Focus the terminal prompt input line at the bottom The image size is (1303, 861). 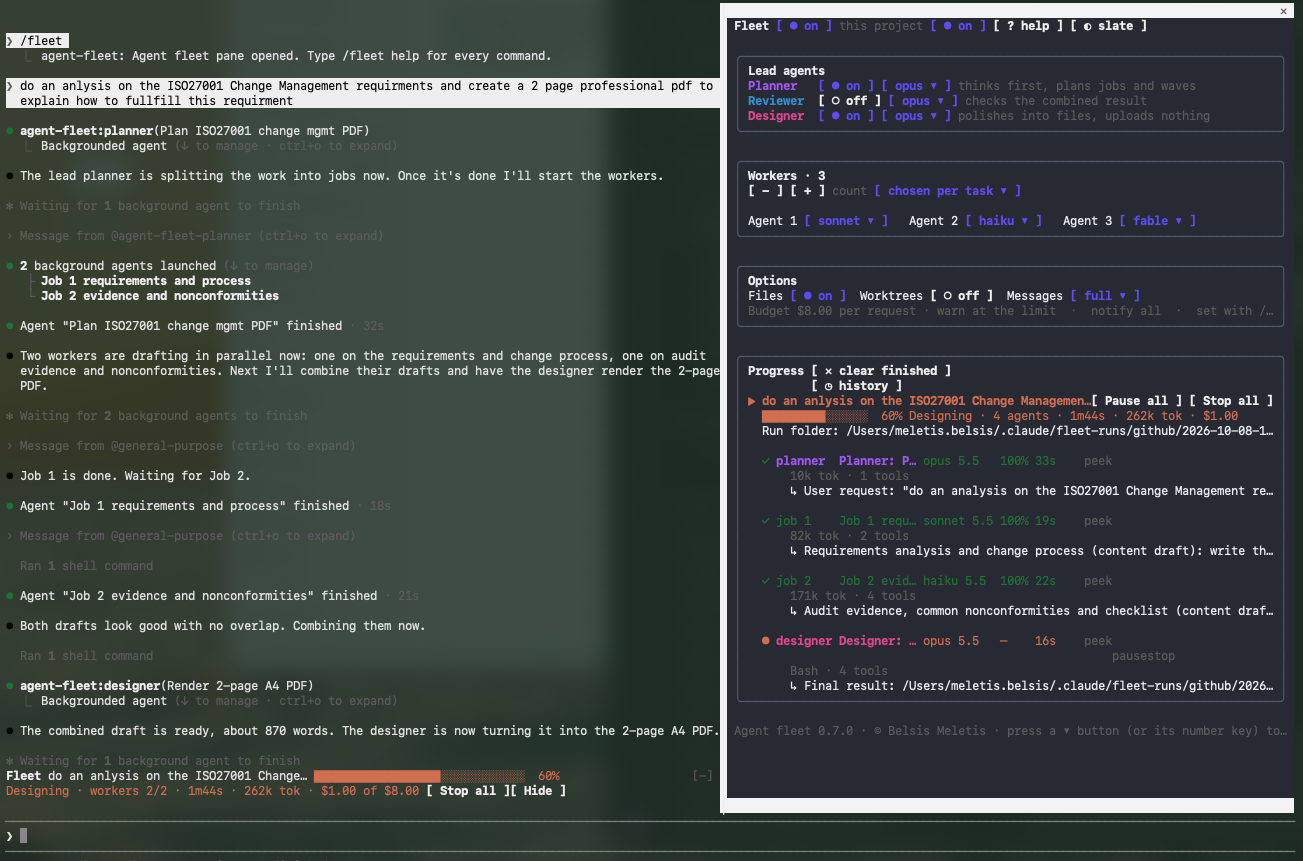tap(651, 836)
